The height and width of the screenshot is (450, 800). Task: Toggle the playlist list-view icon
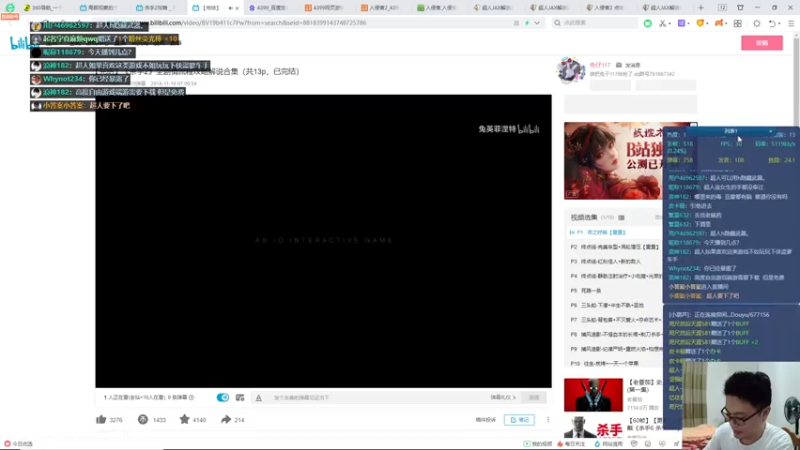(x=621, y=218)
